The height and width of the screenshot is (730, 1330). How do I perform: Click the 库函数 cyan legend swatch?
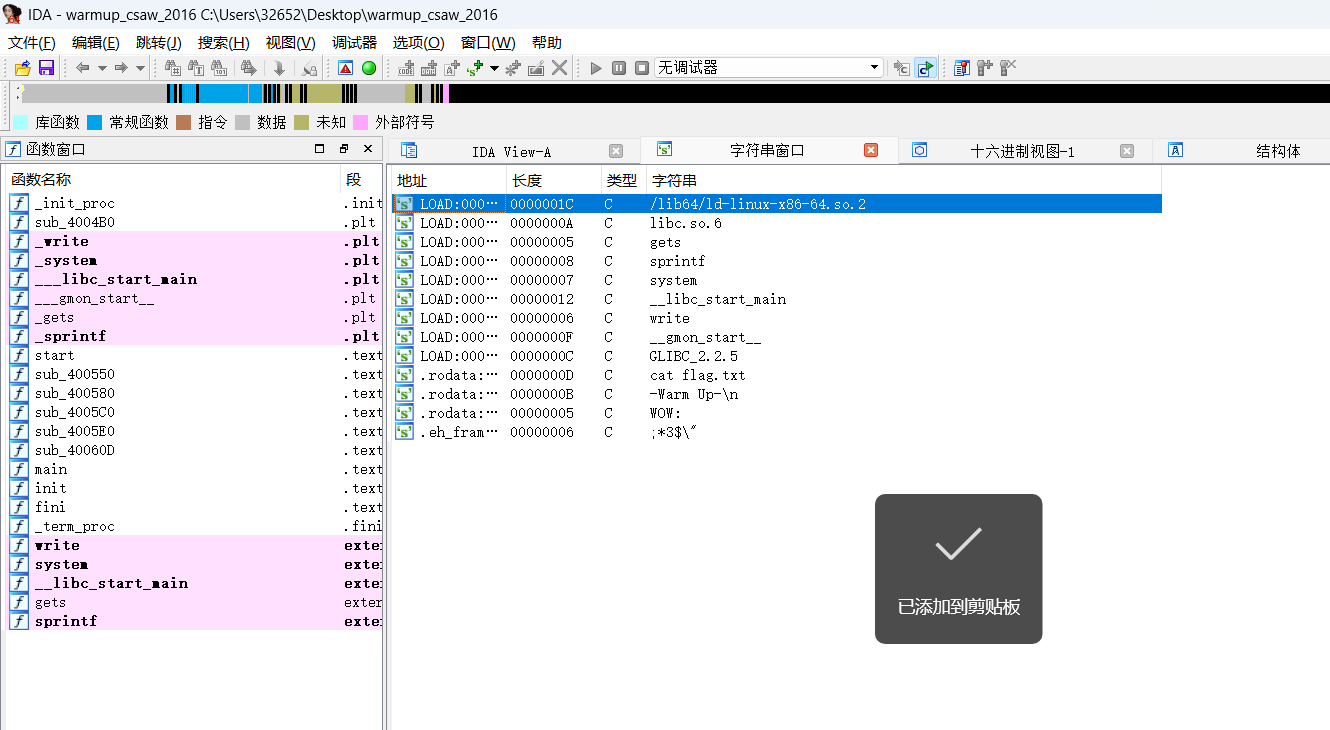click(20, 123)
